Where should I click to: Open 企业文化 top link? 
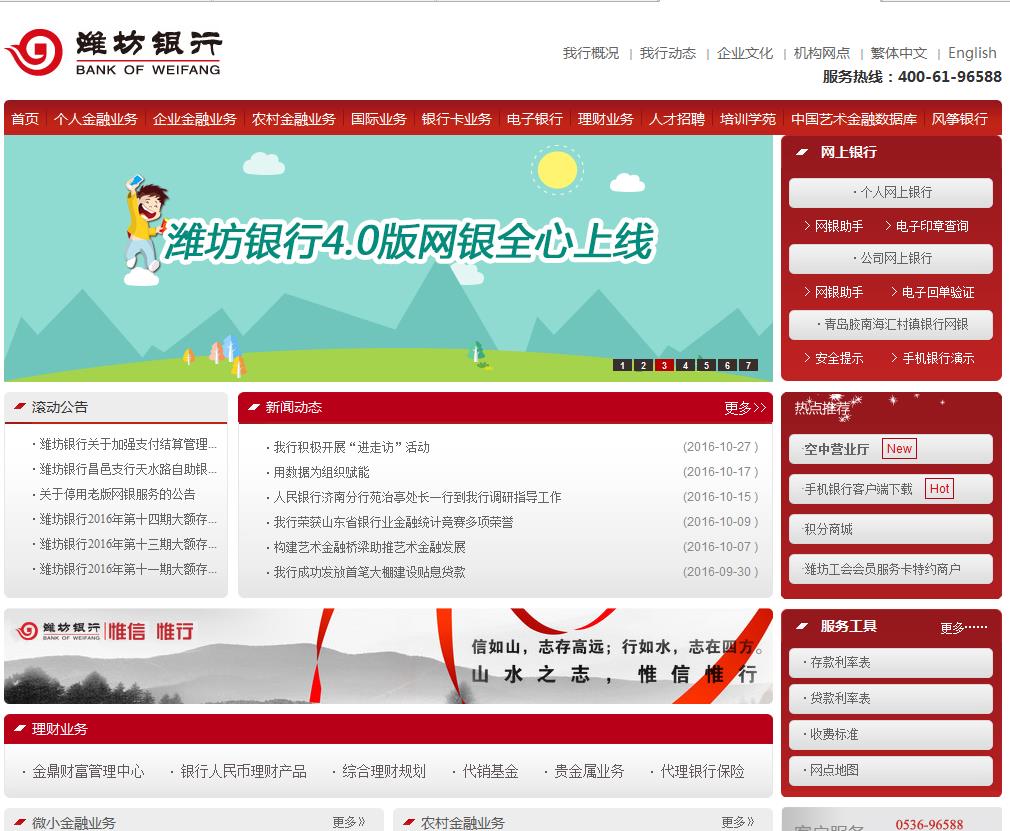tap(745, 53)
